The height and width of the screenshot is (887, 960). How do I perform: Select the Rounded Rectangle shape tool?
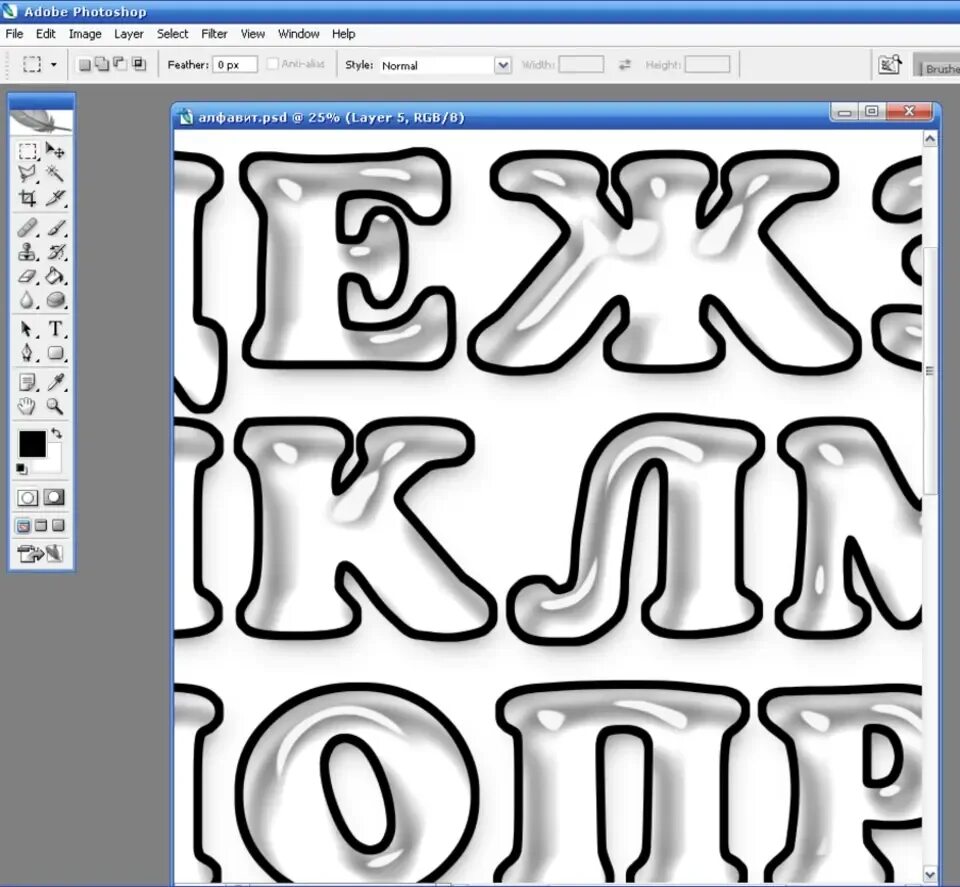click(55, 353)
